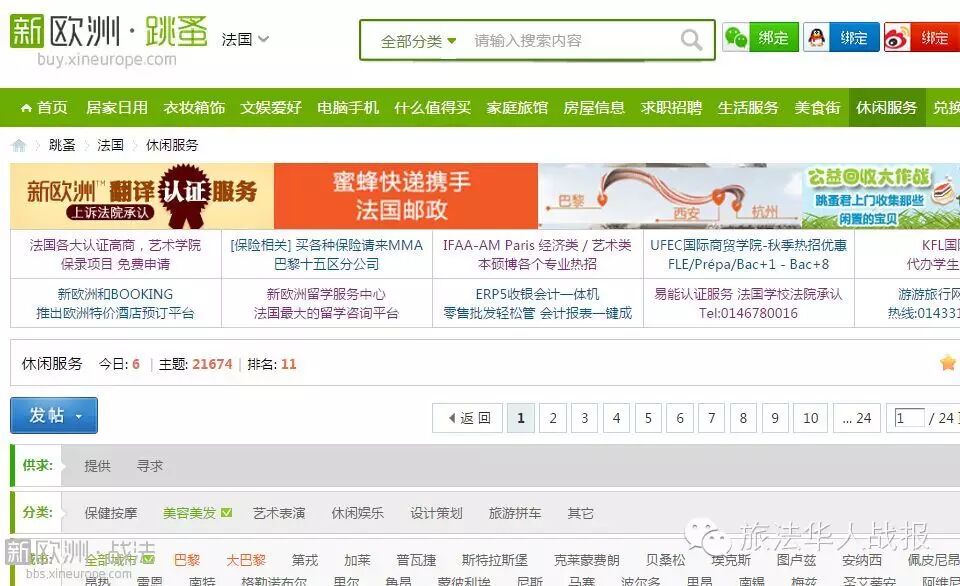Open the 衣妆箱饰 navigation tab
The image size is (960, 586).
tap(194, 108)
